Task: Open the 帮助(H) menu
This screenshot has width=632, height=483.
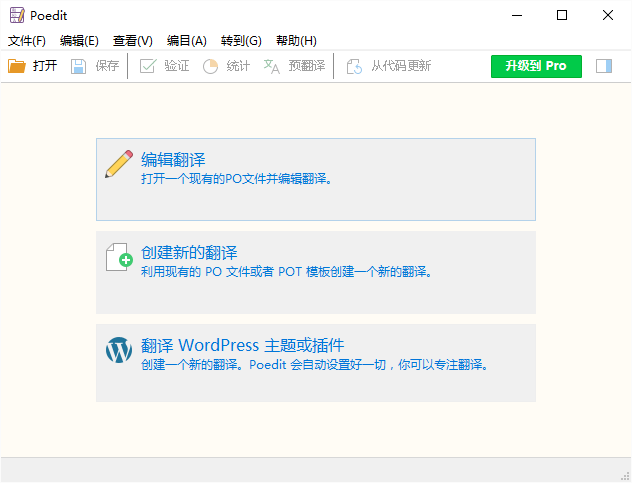Action: pos(296,41)
